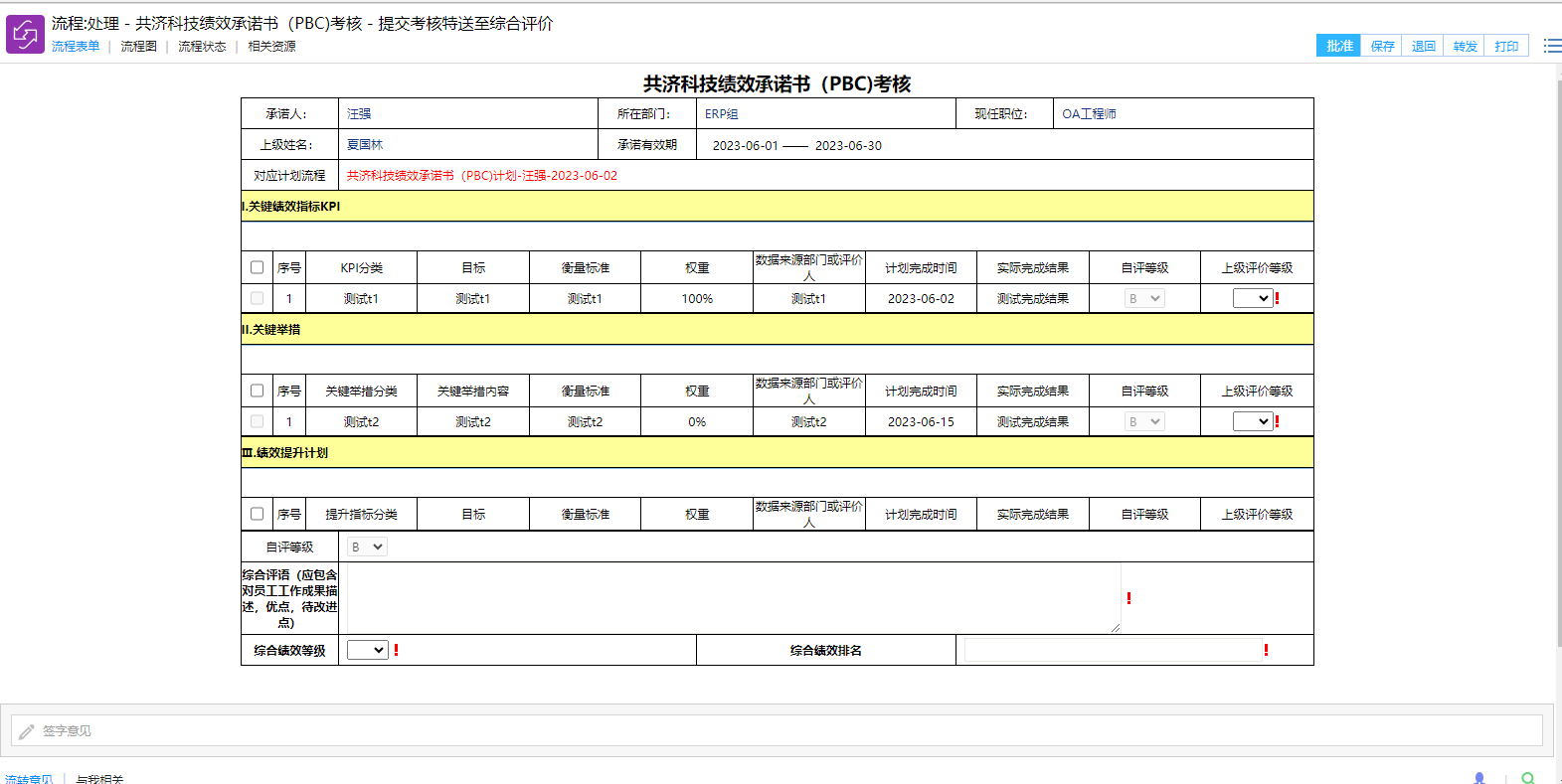Open the red linked PBC计划 workflow link
The height and width of the screenshot is (784, 1562).
tap(481, 176)
